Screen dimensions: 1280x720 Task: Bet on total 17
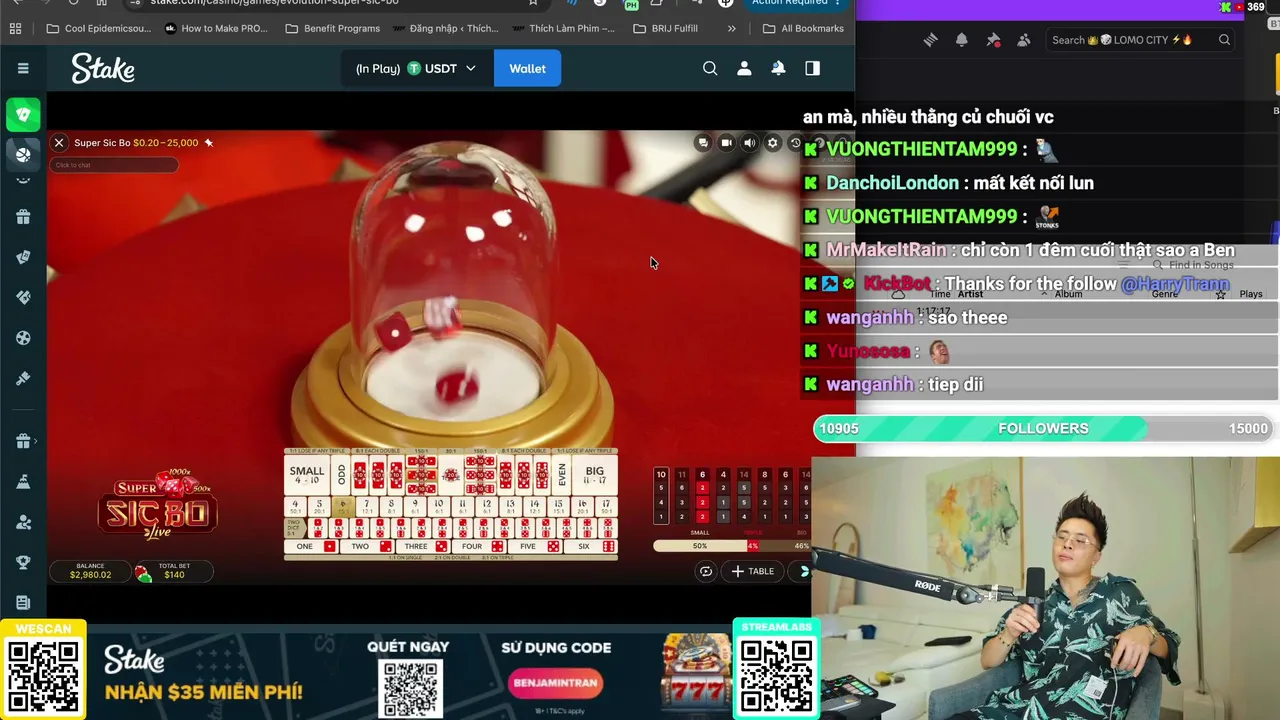click(x=605, y=506)
